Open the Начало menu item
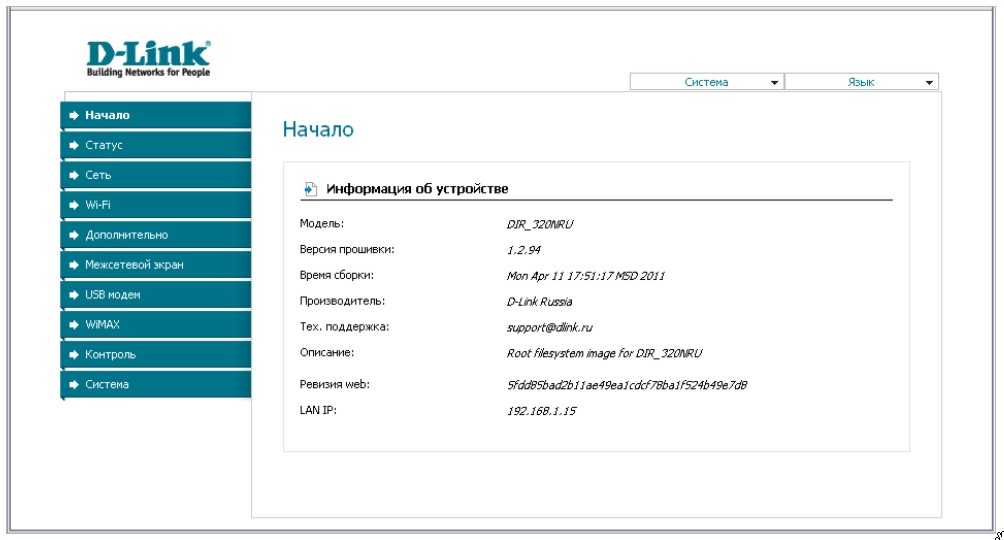 [x=156, y=115]
